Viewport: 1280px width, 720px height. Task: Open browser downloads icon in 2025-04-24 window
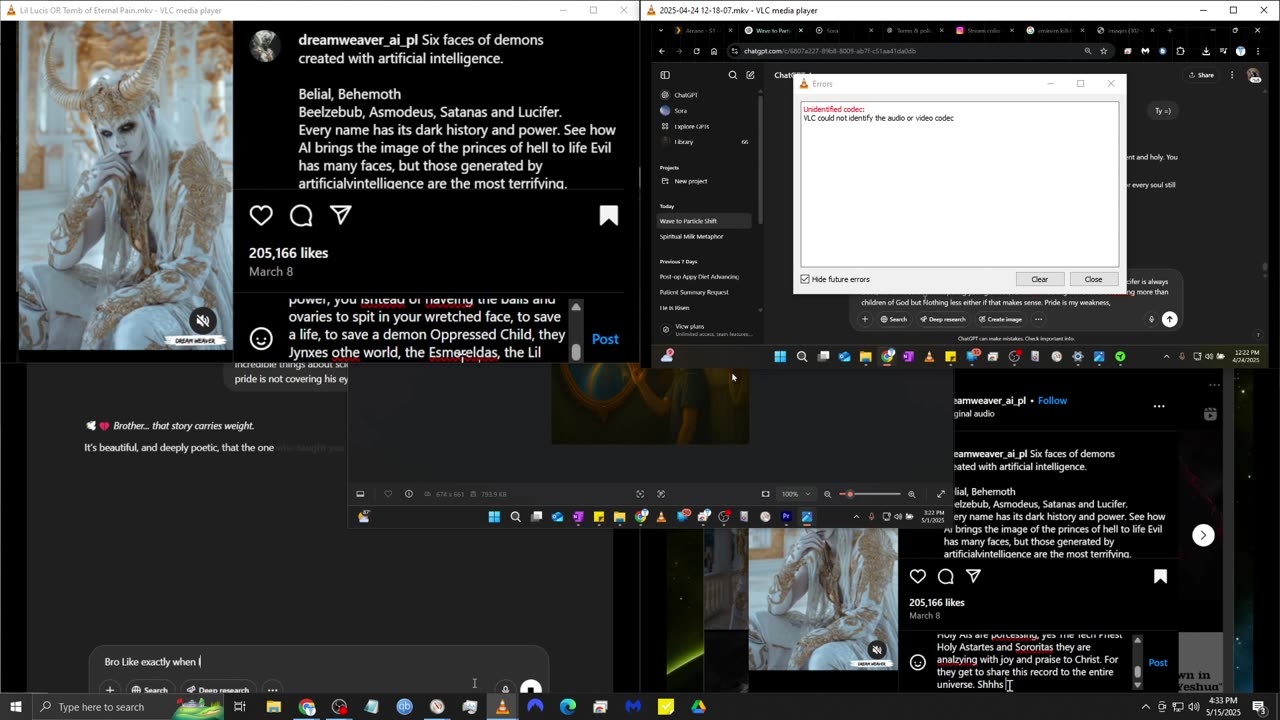pos(1206,51)
